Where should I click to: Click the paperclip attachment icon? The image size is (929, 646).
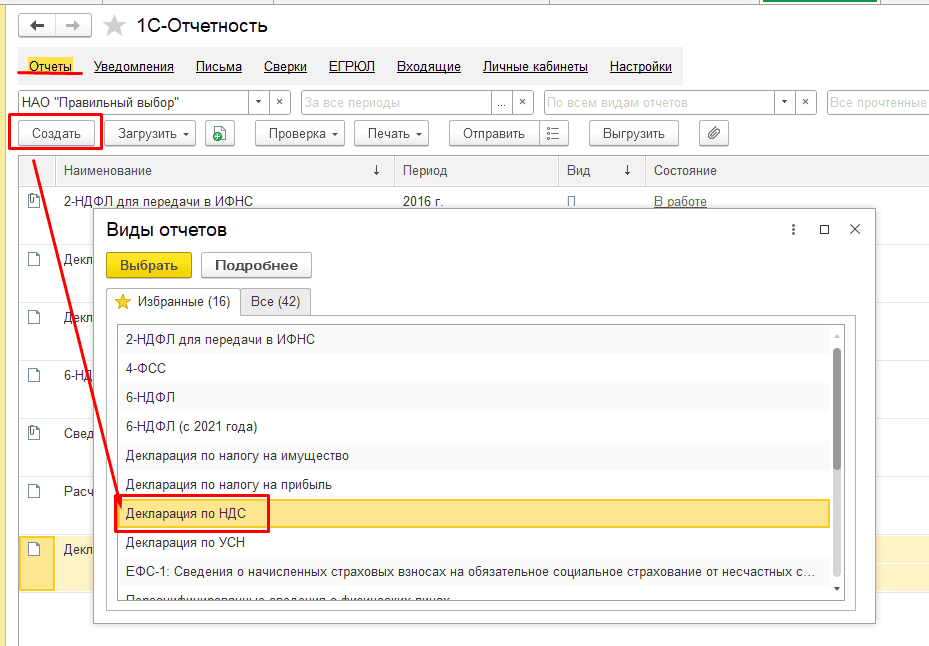[x=713, y=133]
